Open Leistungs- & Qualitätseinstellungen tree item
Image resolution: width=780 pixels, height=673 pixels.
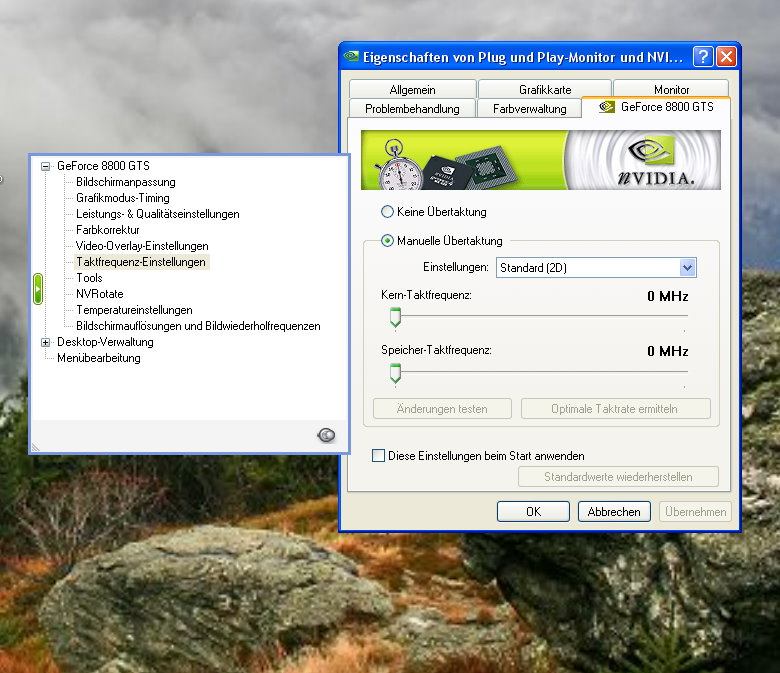click(x=158, y=214)
